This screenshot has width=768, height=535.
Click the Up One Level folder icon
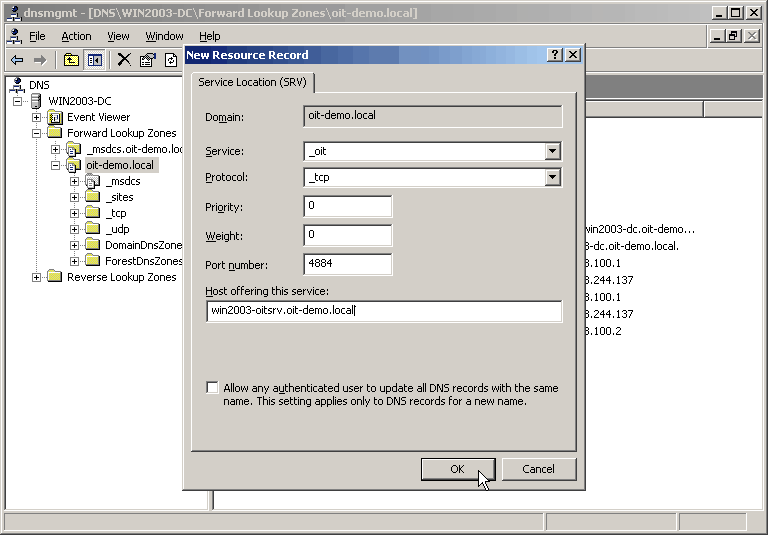tap(72, 60)
